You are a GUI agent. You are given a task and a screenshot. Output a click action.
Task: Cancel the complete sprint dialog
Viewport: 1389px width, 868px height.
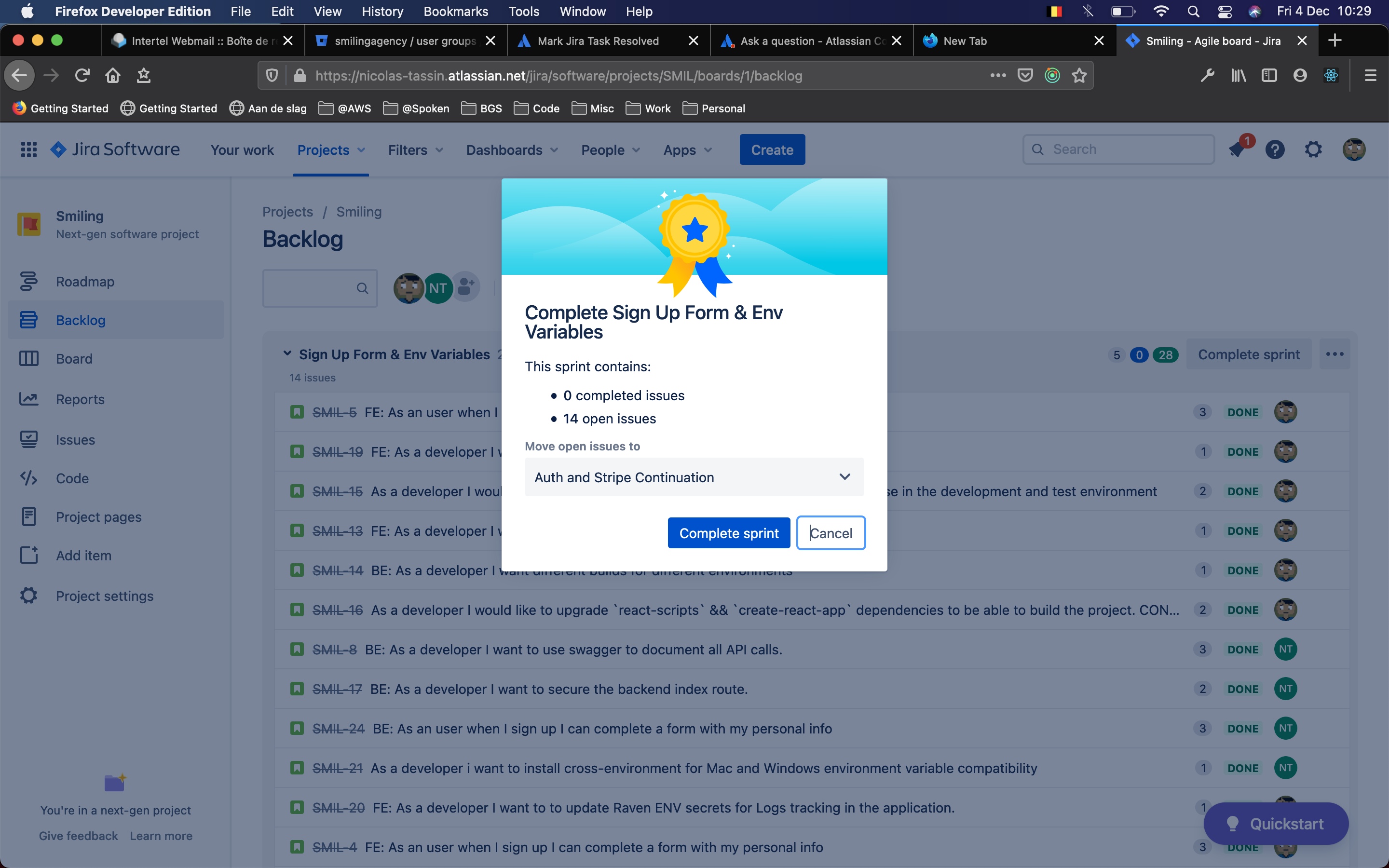point(831,533)
